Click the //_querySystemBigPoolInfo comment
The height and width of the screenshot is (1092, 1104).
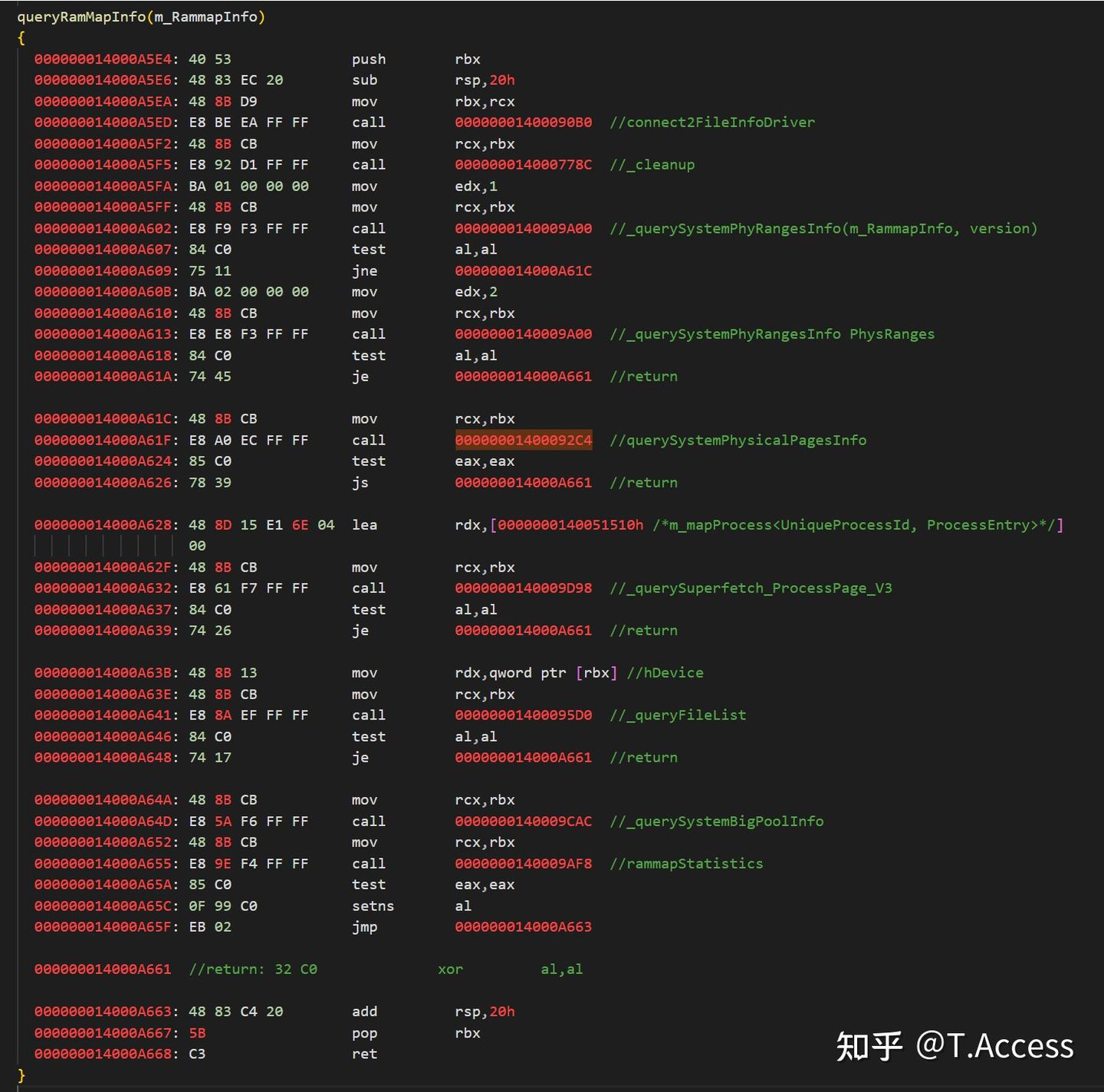[x=716, y=821]
